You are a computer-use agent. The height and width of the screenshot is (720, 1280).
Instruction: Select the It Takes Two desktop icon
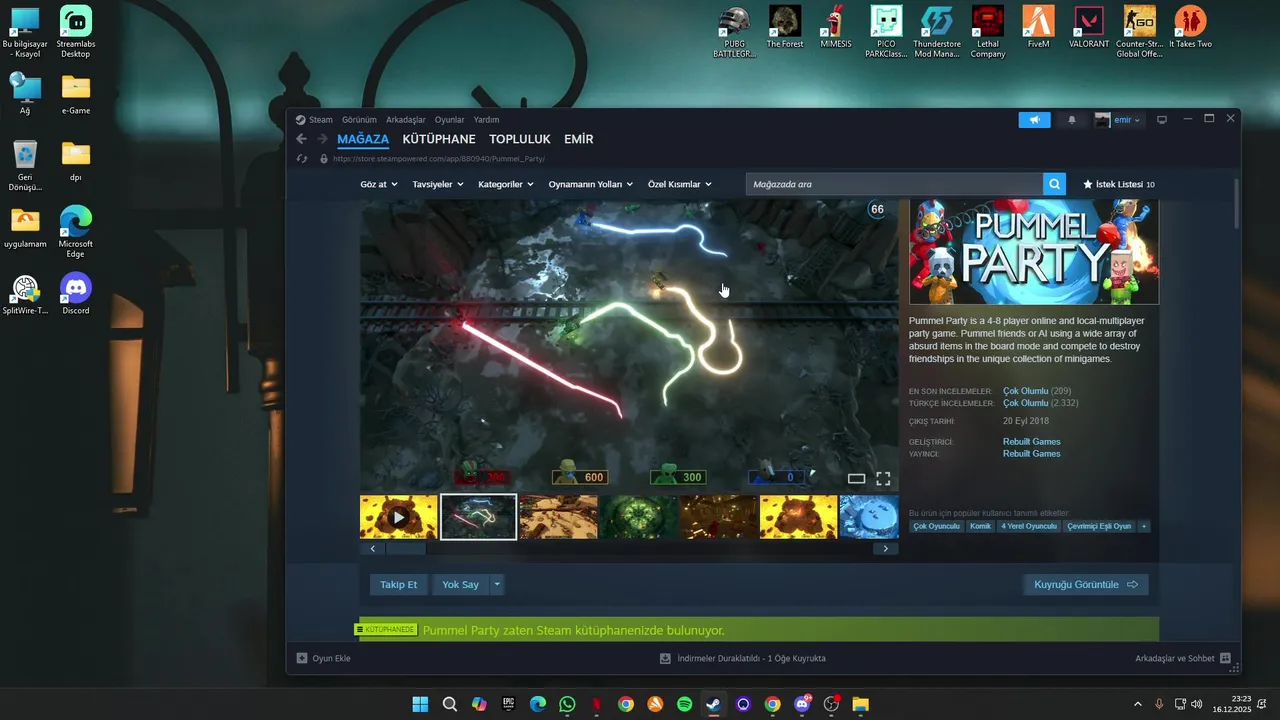coord(1190,27)
